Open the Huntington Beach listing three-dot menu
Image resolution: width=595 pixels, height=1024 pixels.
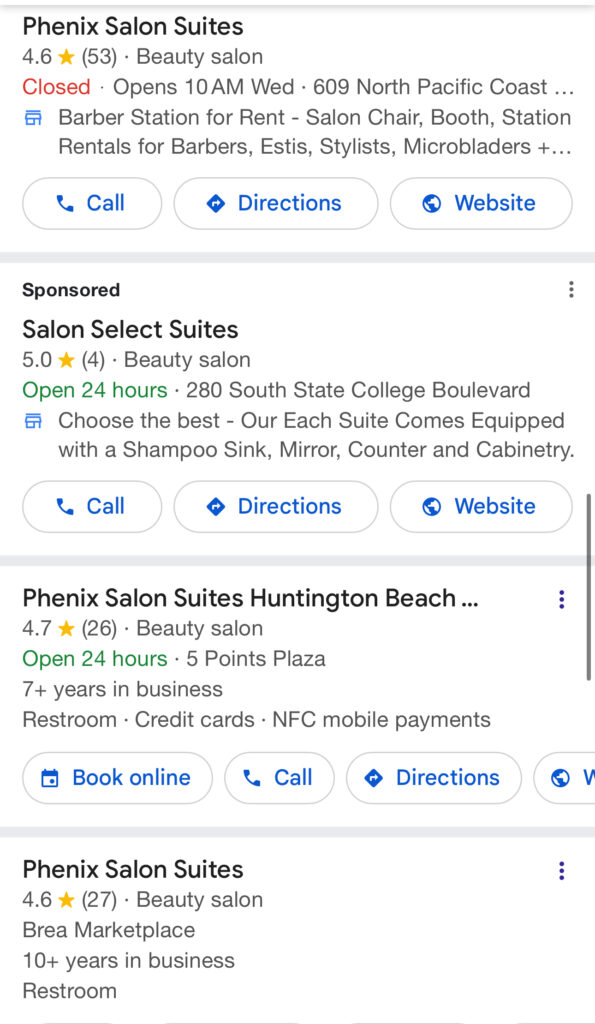click(561, 599)
